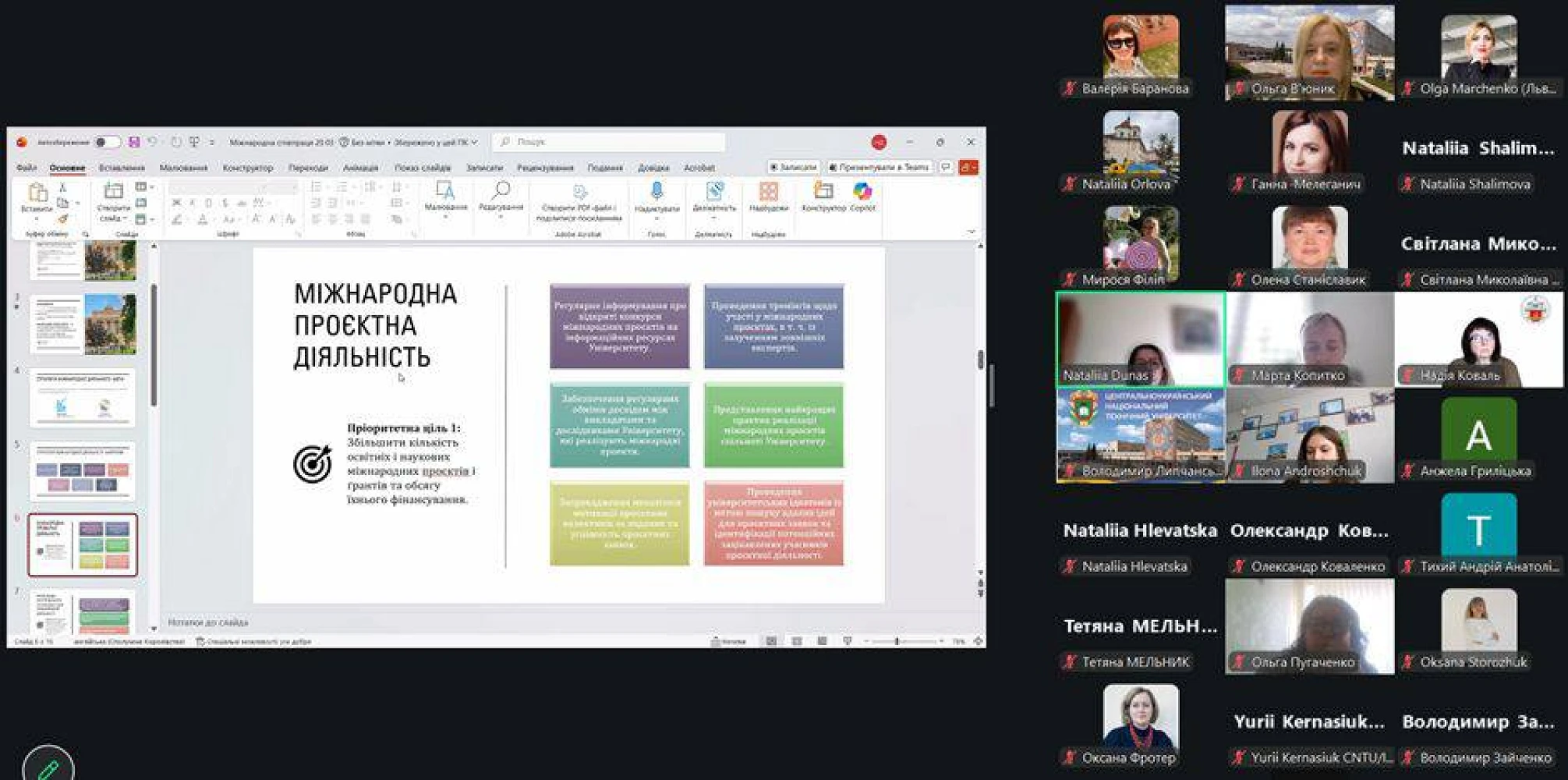This screenshot has width=1568, height=780.
Task: Open the Slide Show ribbon tab
Action: pyautogui.click(x=422, y=168)
